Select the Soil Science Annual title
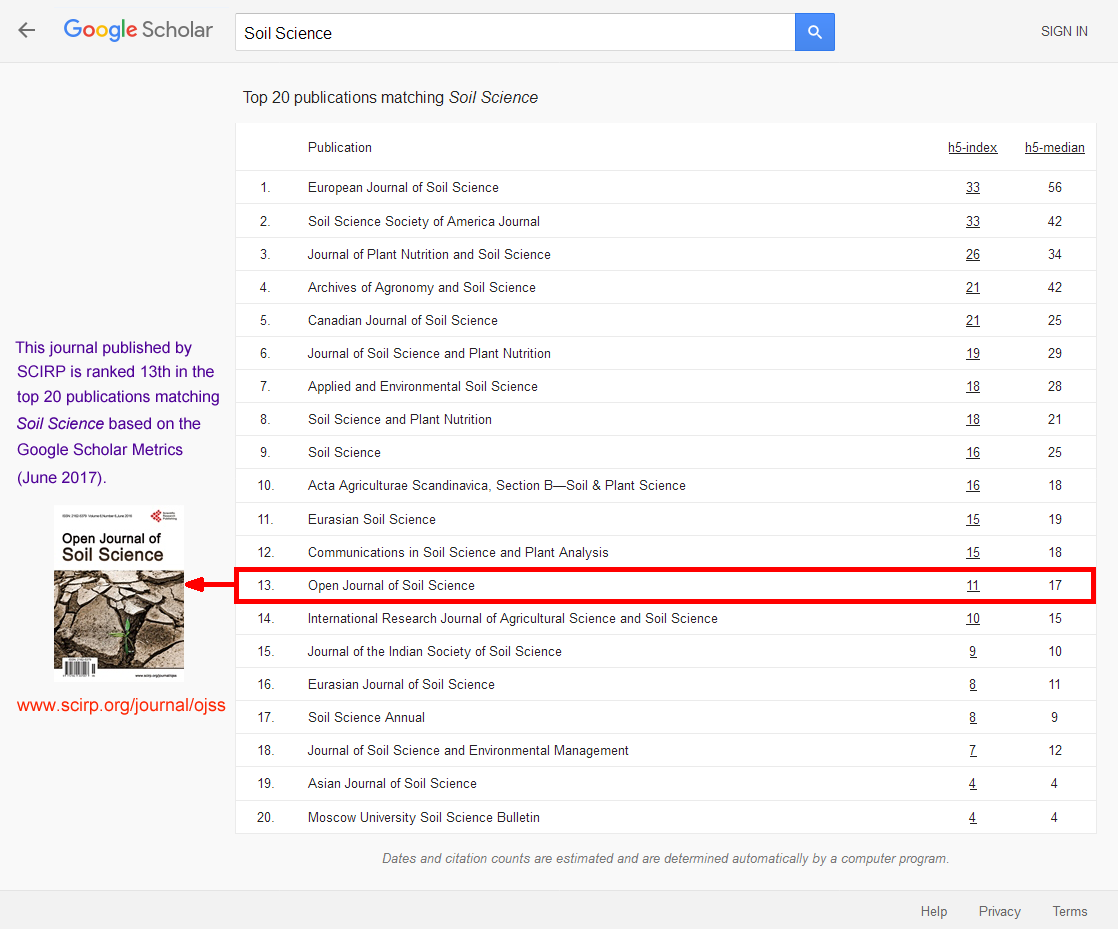 (x=366, y=717)
